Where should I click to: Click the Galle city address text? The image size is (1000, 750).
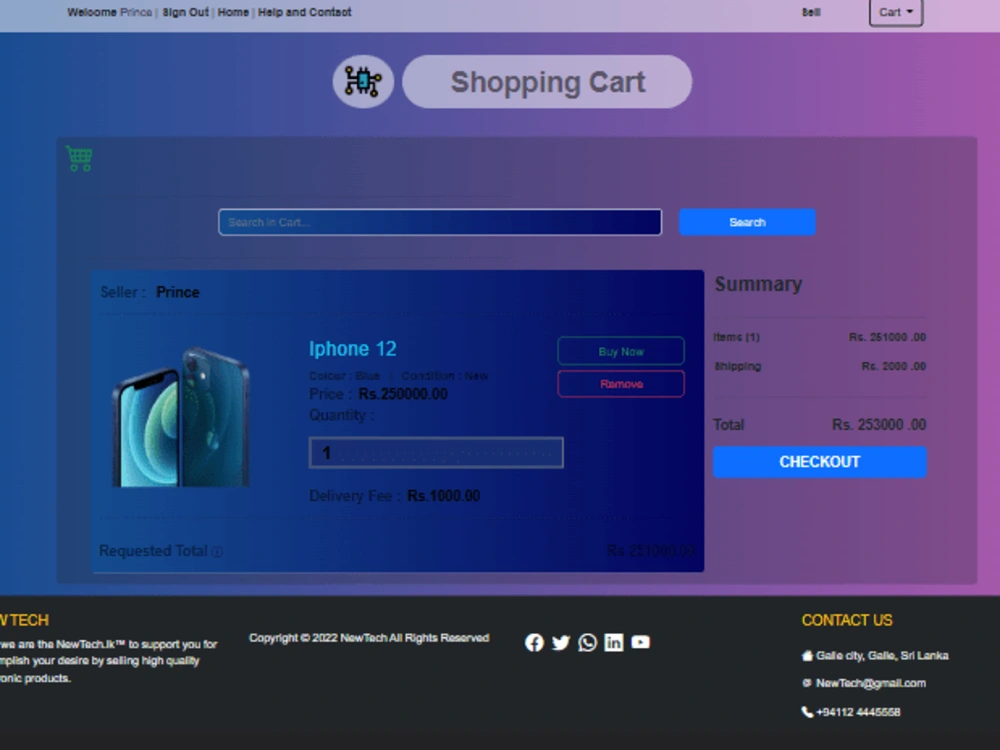click(x=882, y=656)
